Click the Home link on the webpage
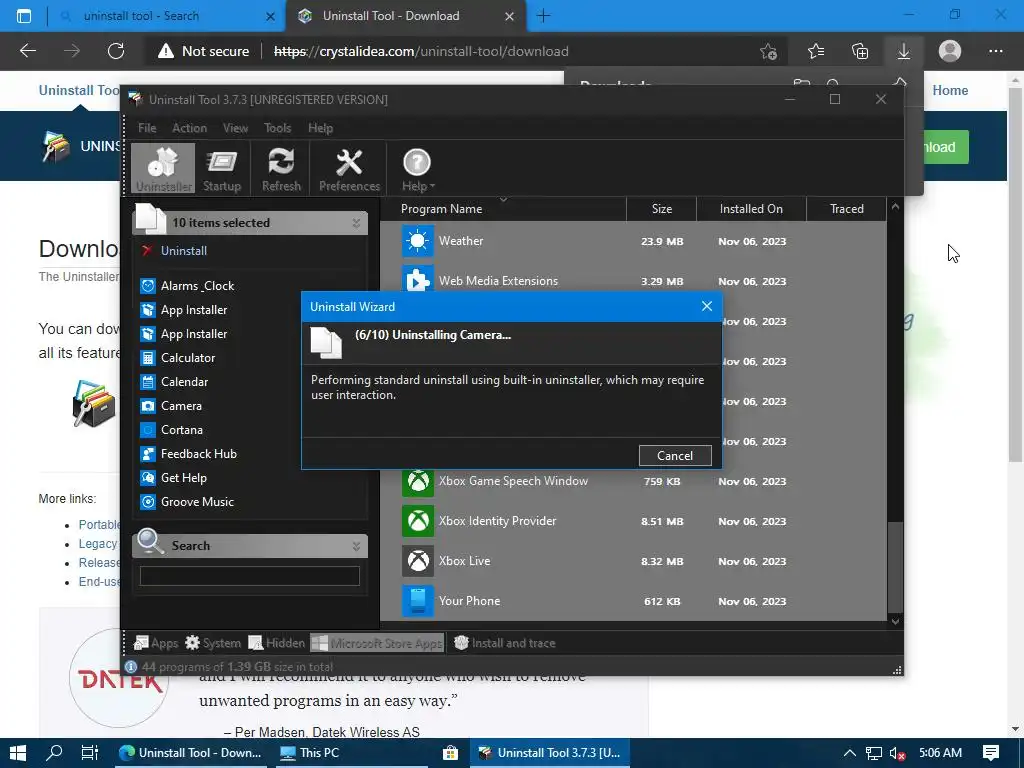This screenshot has width=1024, height=768. (x=950, y=90)
